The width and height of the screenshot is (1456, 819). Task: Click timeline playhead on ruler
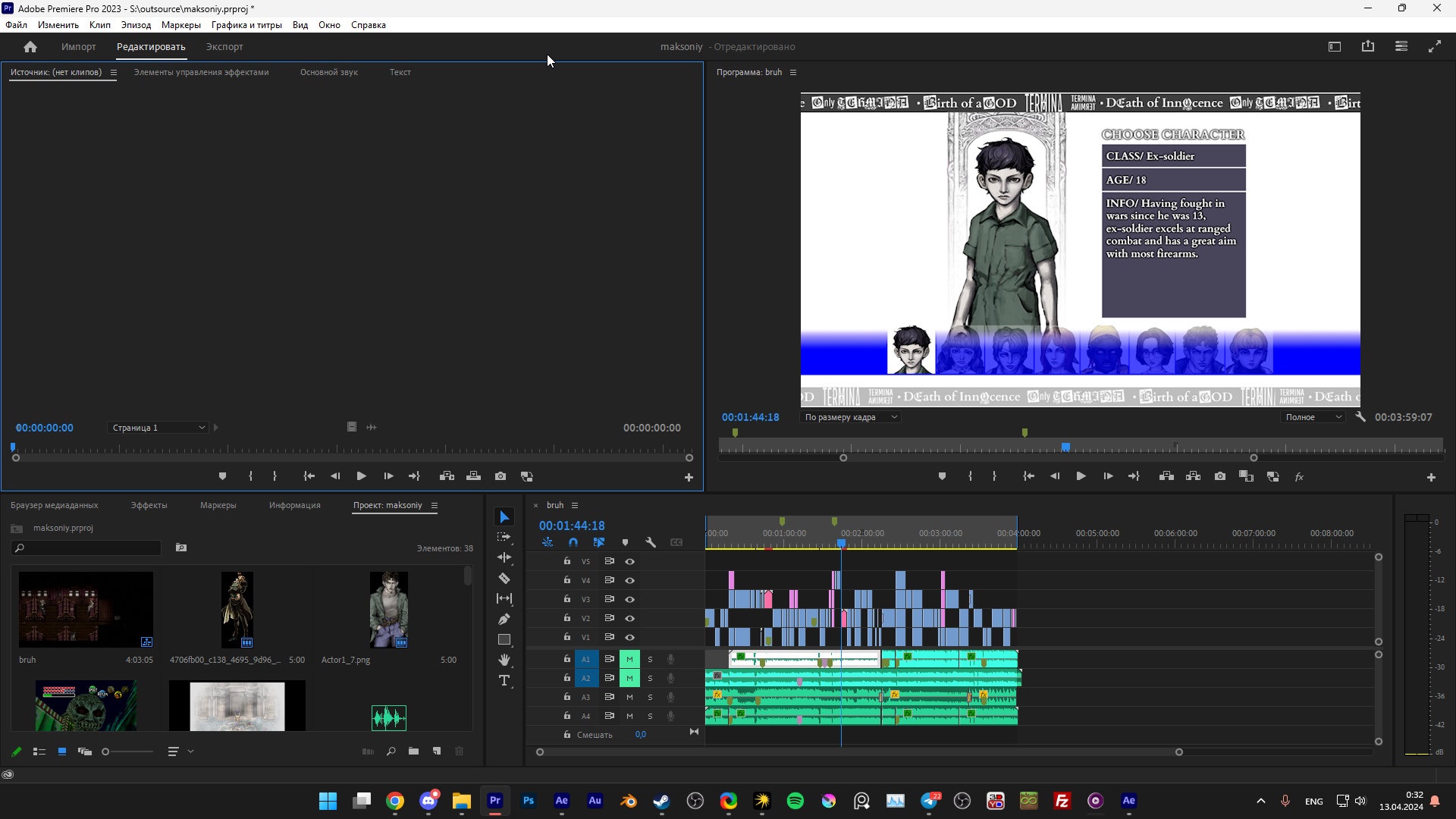point(841,543)
